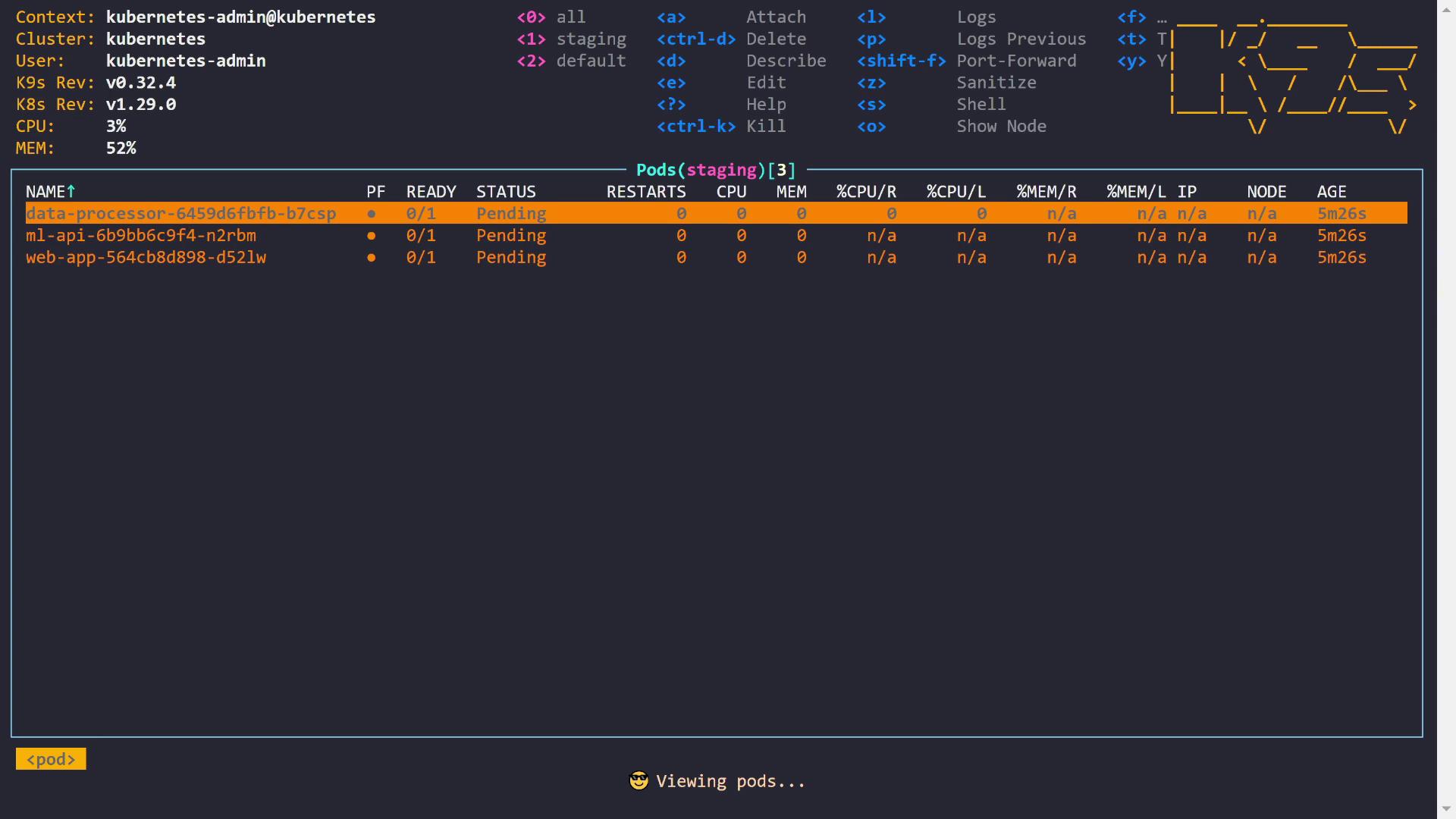This screenshot has width=1456, height=819.
Task: Click the K8s Rev v1.29.0 value
Action: (x=141, y=105)
